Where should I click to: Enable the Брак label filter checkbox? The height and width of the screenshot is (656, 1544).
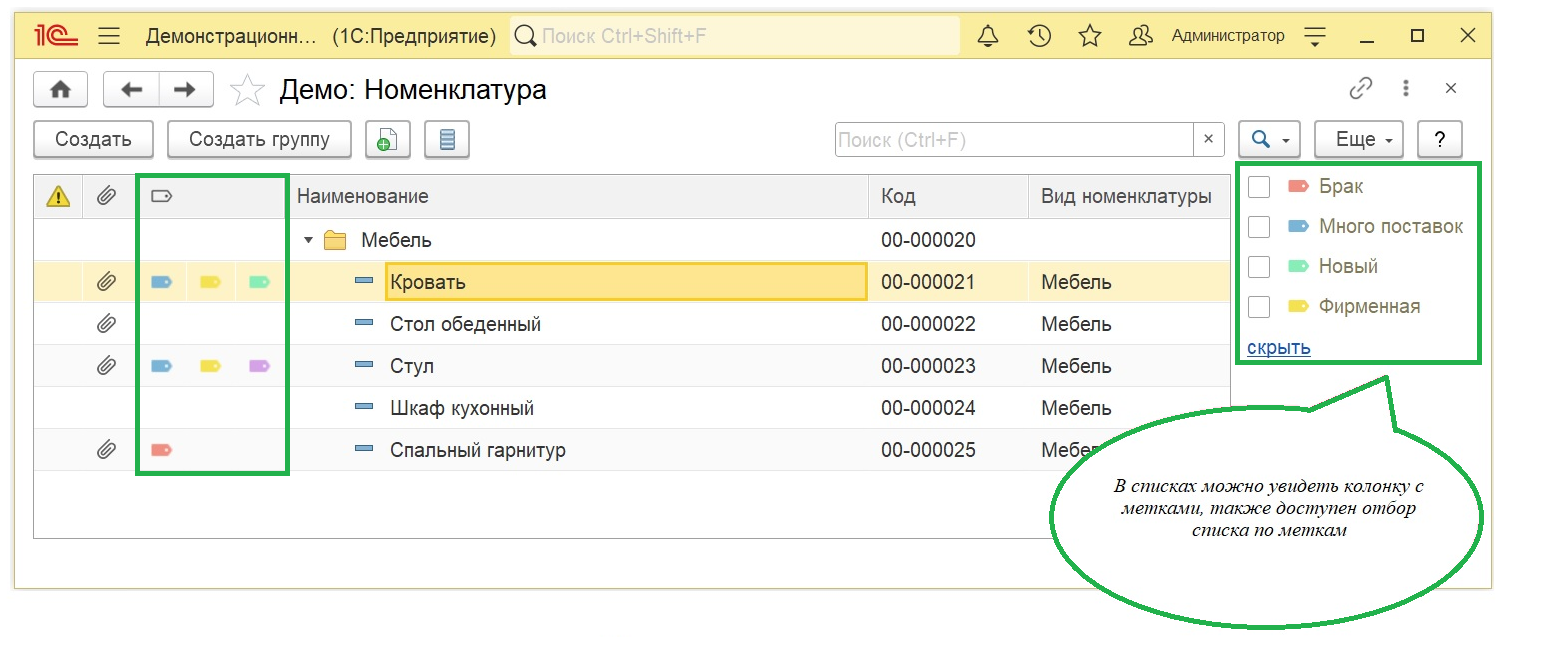tap(1259, 187)
